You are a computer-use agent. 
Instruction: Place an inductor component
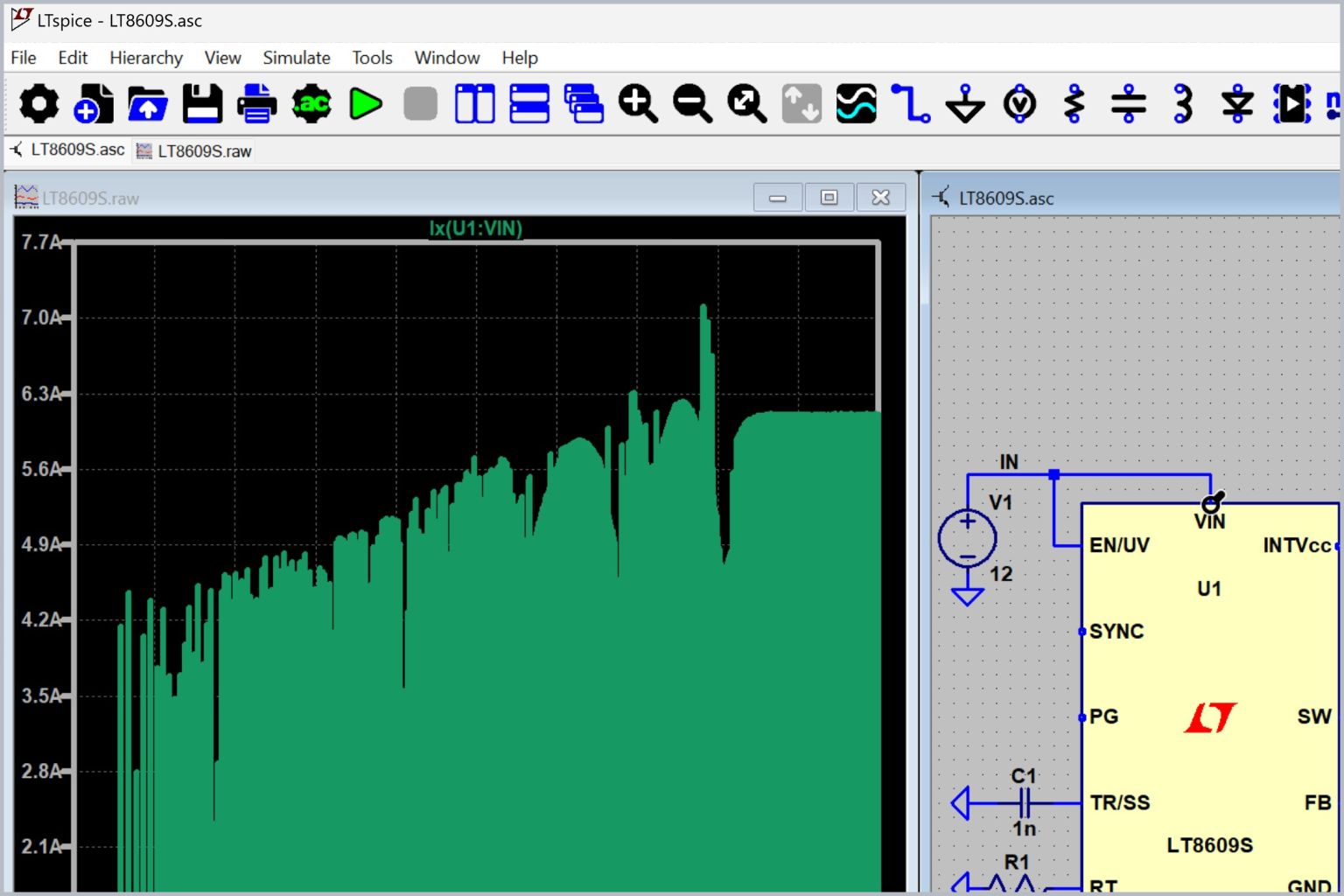tap(1183, 103)
